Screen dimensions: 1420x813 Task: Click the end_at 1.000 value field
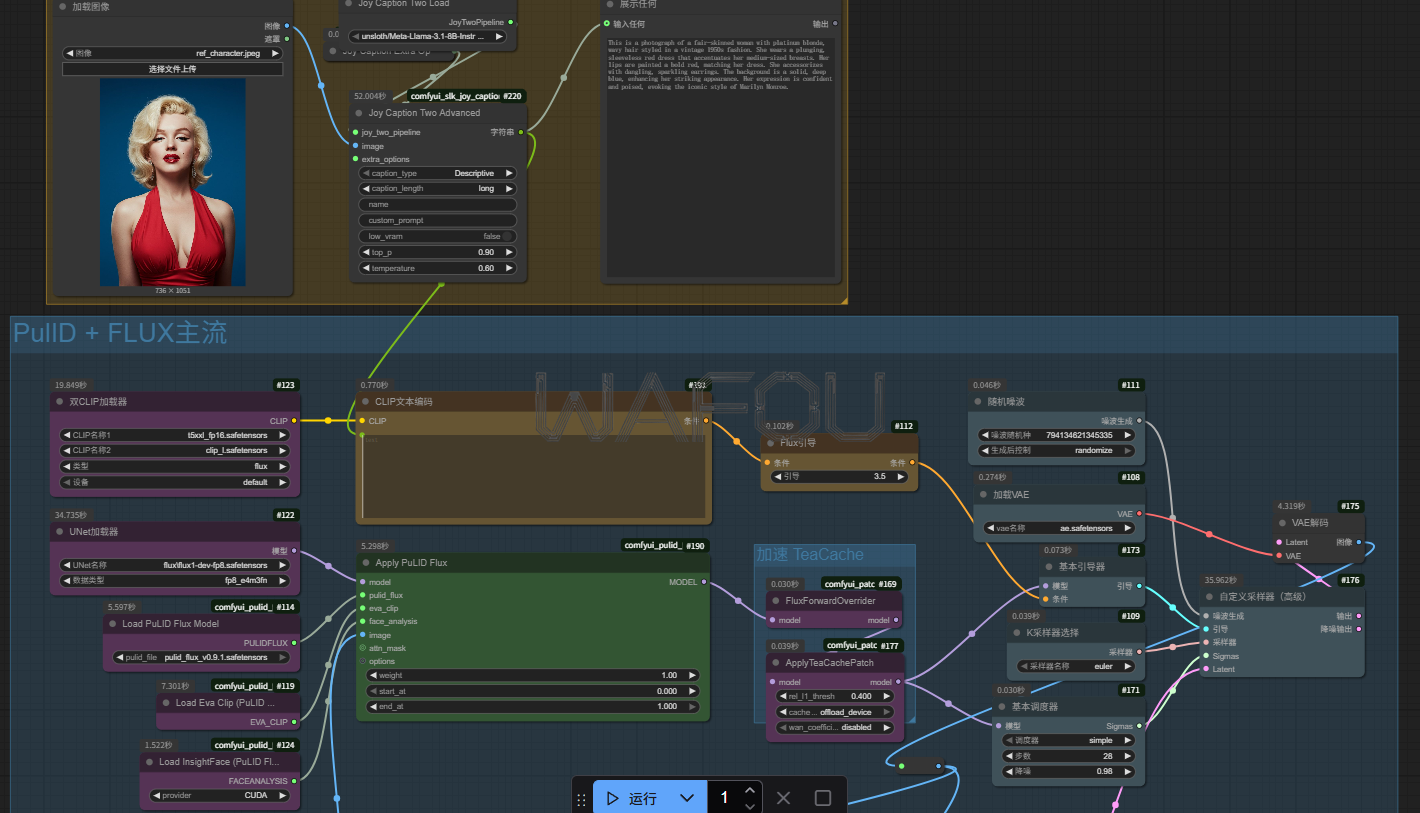pyautogui.click(x=532, y=706)
